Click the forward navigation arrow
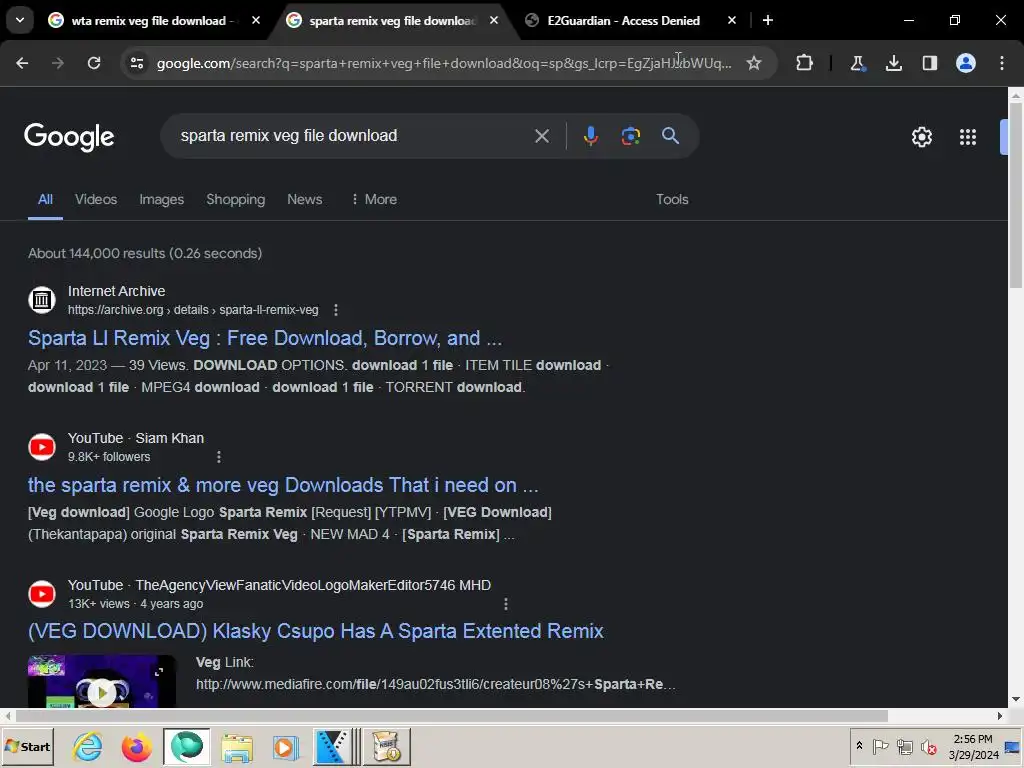 point(58,63)
